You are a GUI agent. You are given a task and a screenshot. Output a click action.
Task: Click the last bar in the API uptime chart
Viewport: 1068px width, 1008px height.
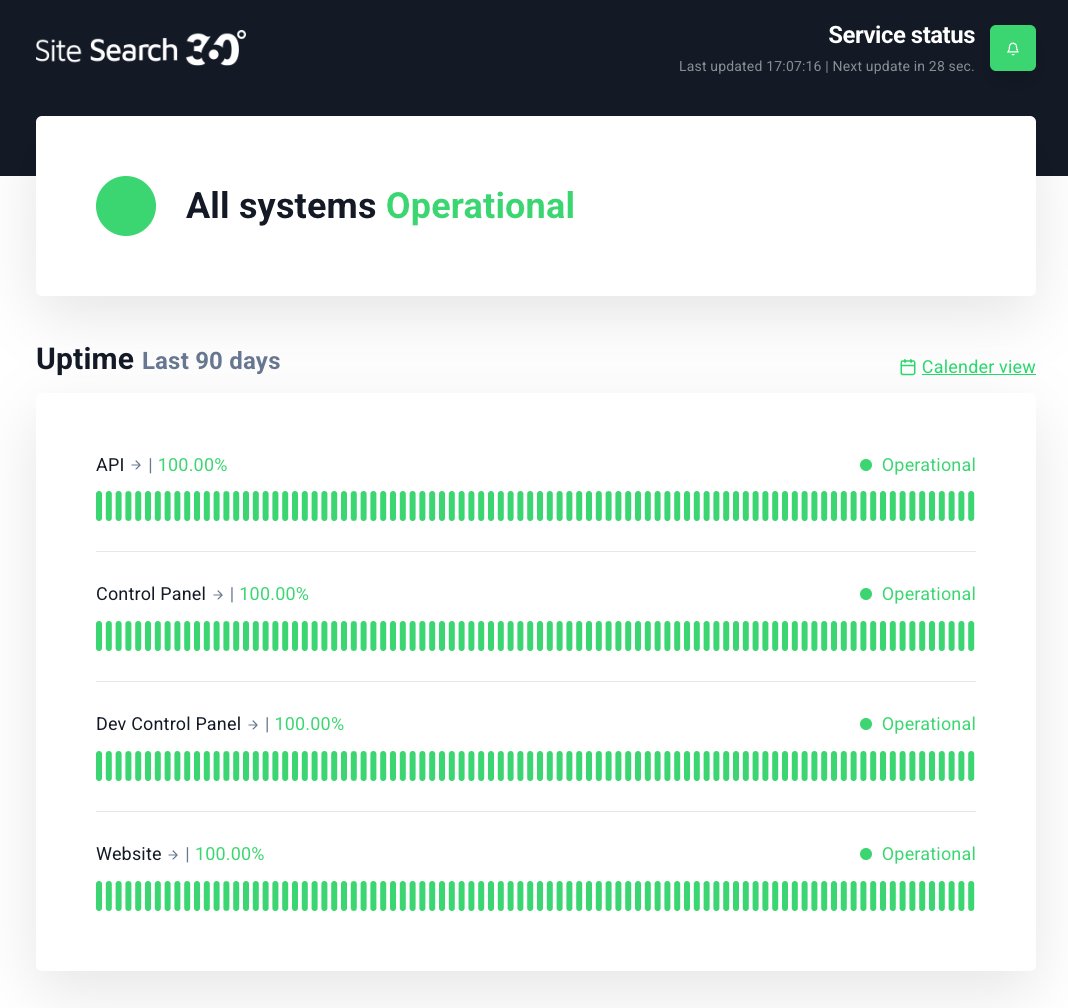click(x=971, y=506)
